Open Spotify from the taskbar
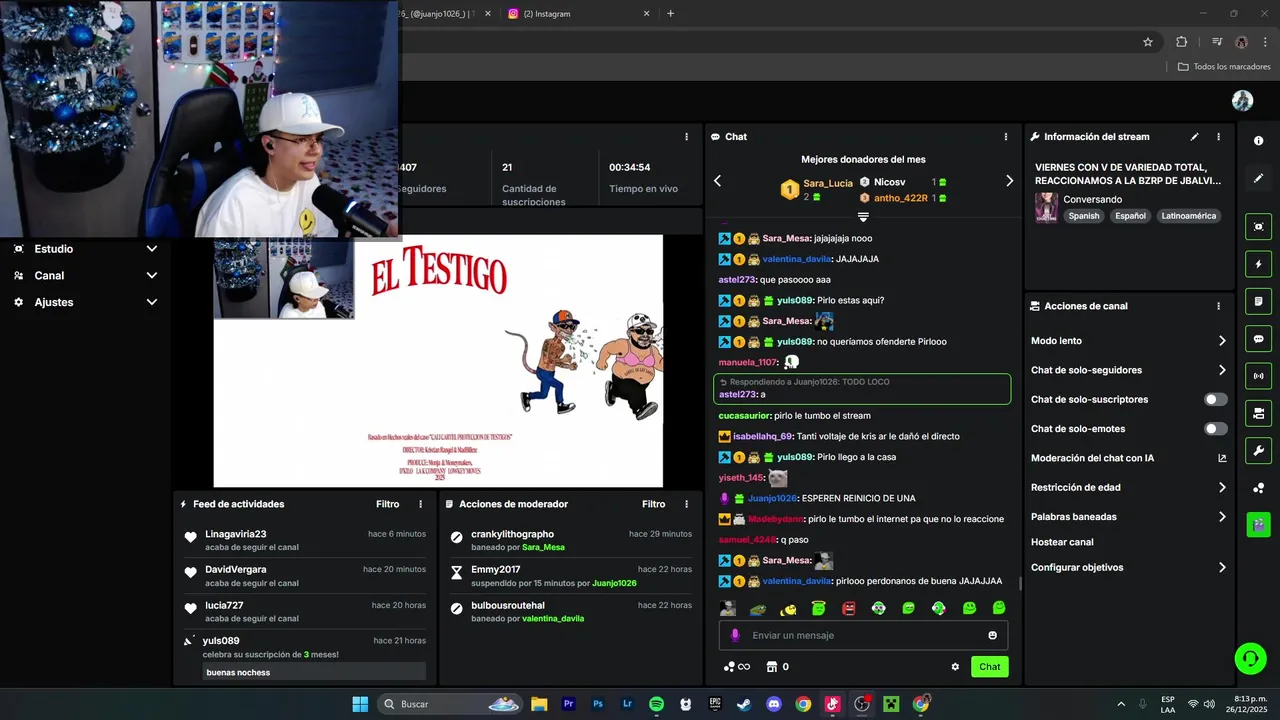1280x720 pixels. pos(656,704)
